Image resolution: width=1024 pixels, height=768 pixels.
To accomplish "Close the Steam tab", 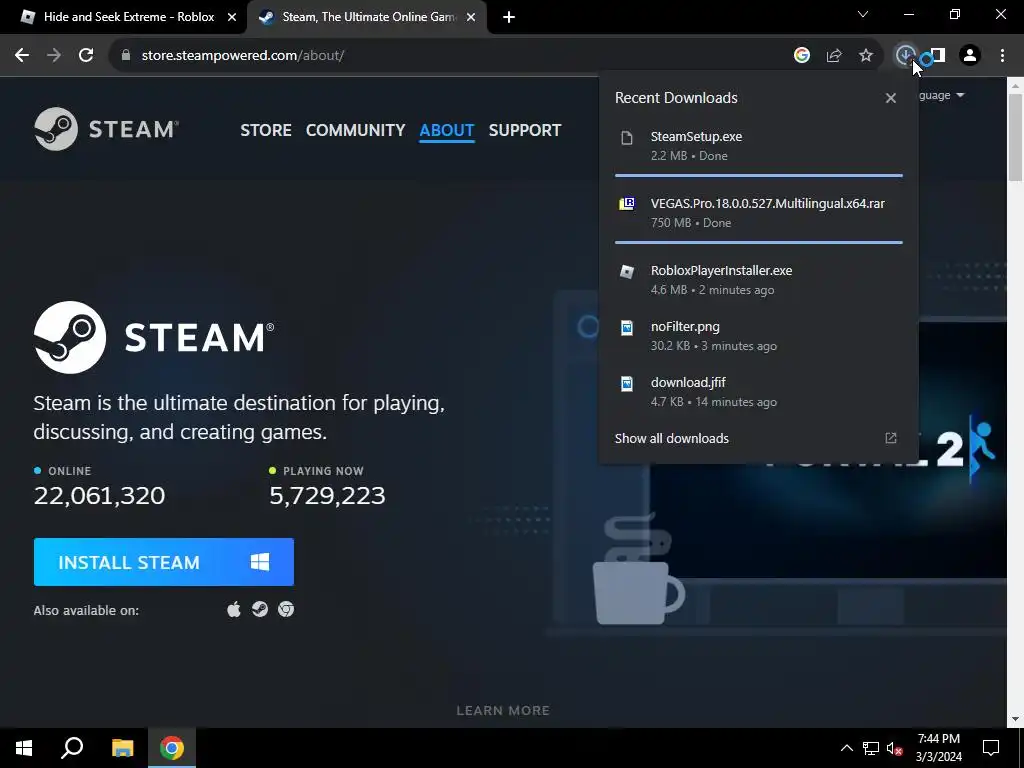I will pos(471,17).
